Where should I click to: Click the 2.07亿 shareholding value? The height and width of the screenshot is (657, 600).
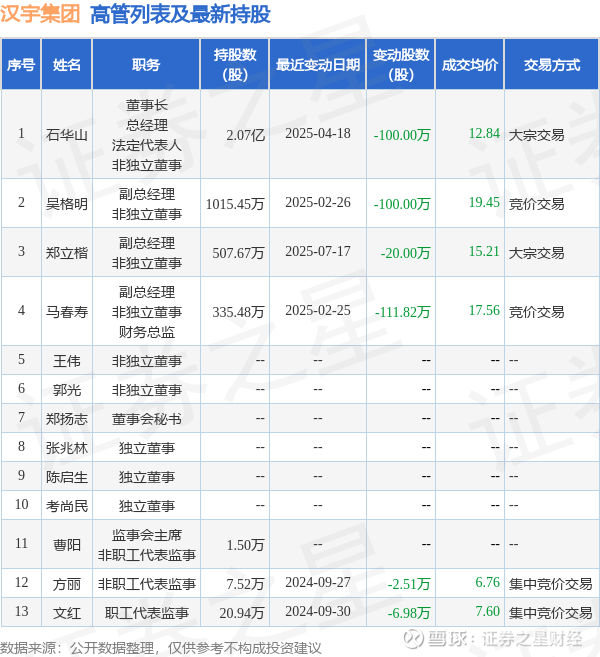tap(246, 135)
